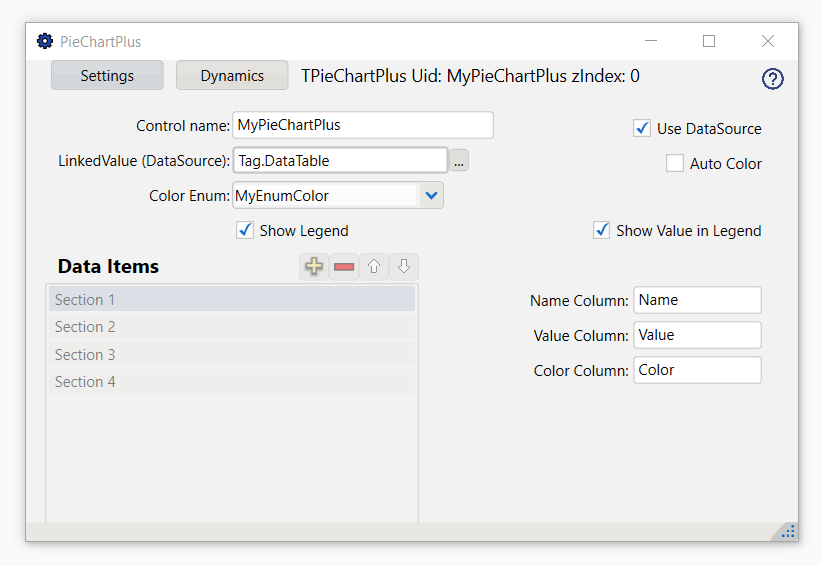Remove selected data item with minus icon

coord(344,267)
